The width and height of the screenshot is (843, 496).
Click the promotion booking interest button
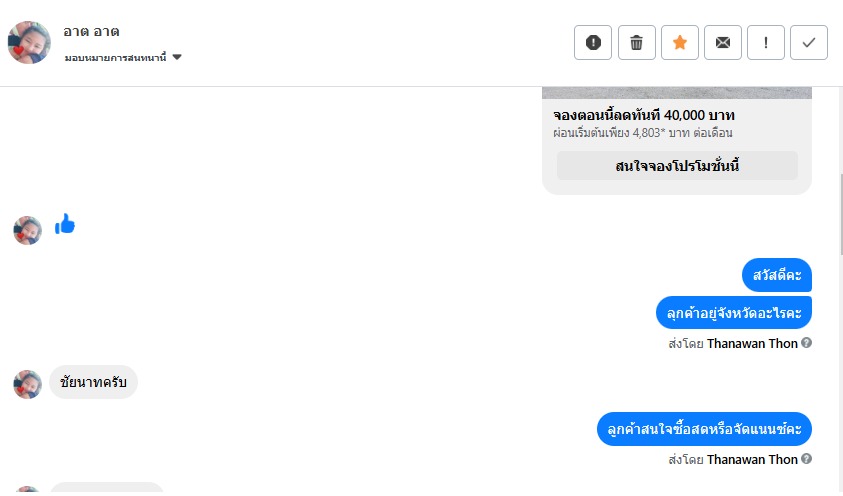(677, 166)
